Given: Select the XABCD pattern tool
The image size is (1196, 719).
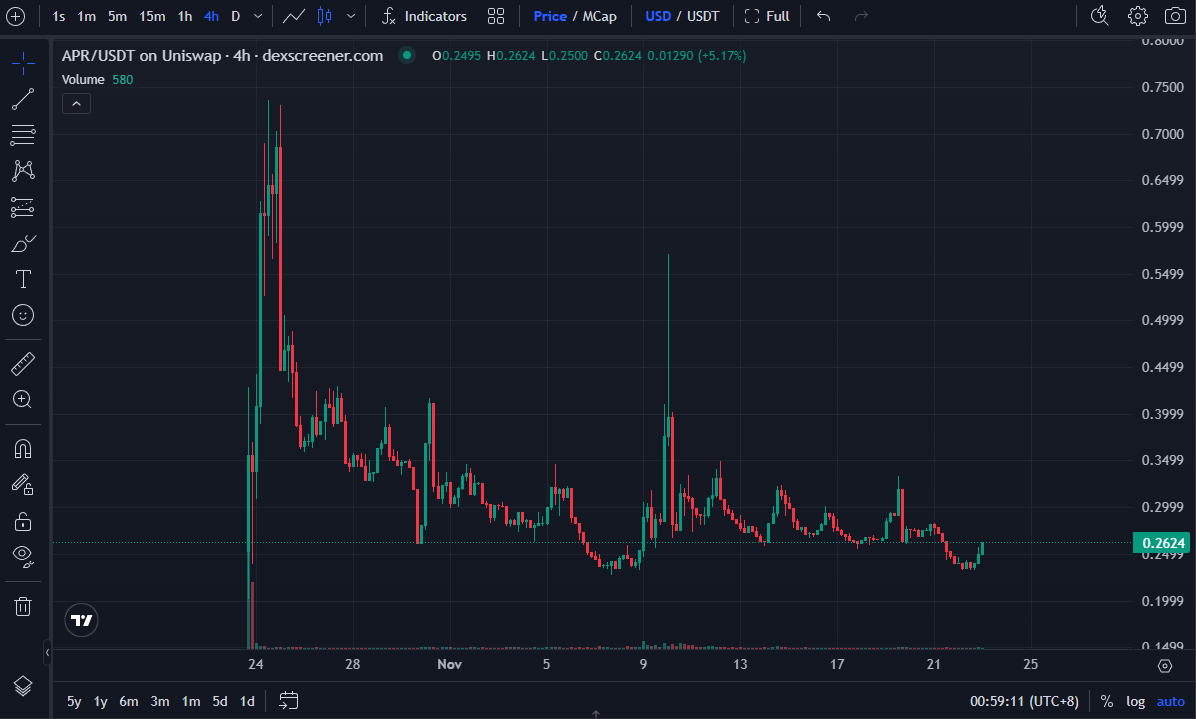Looking at the screenshot, I should click(22, 171).
